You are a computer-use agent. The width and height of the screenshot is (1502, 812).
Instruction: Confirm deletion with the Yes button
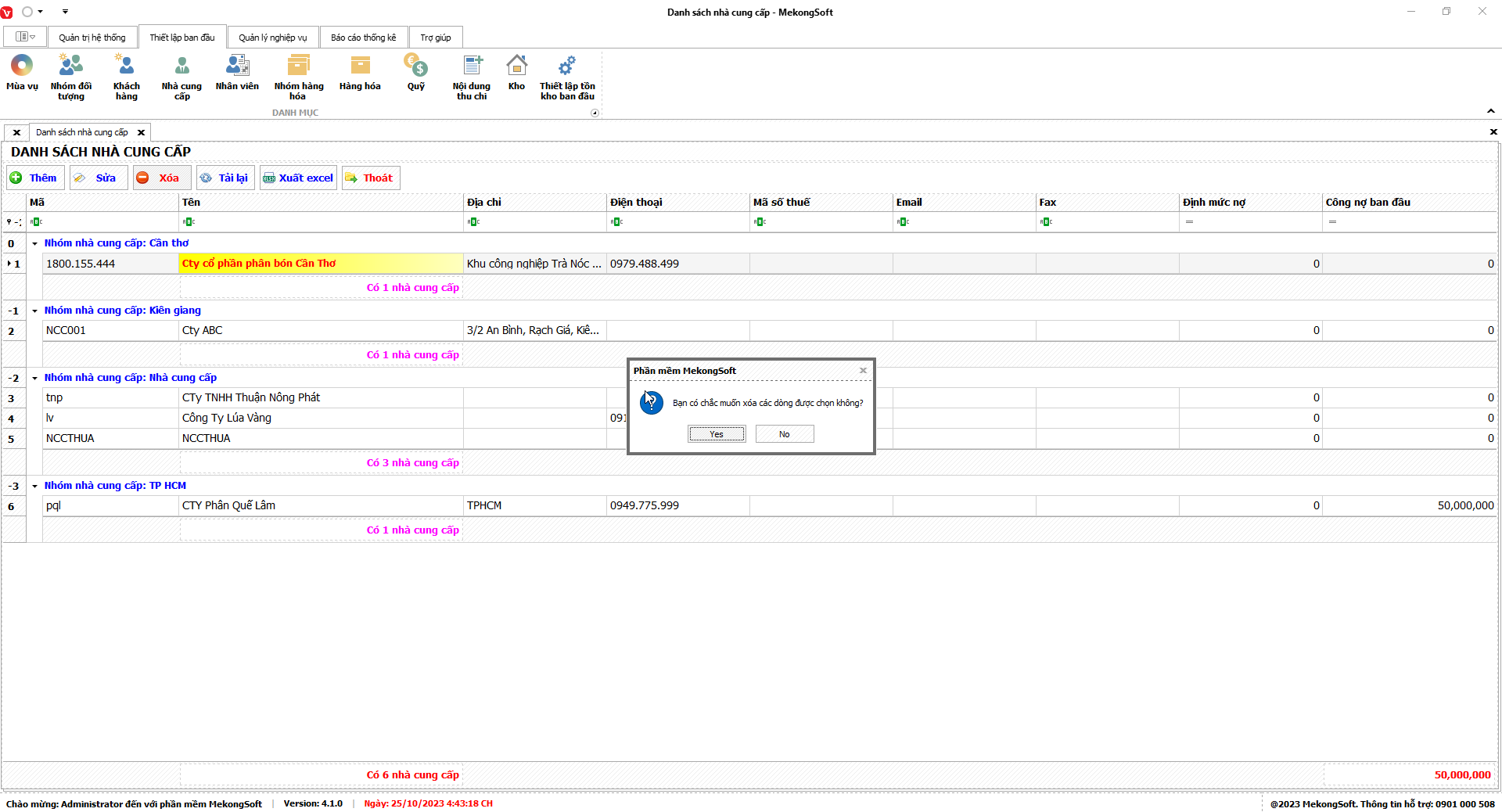pyautogui.click(x=717, y=434)
